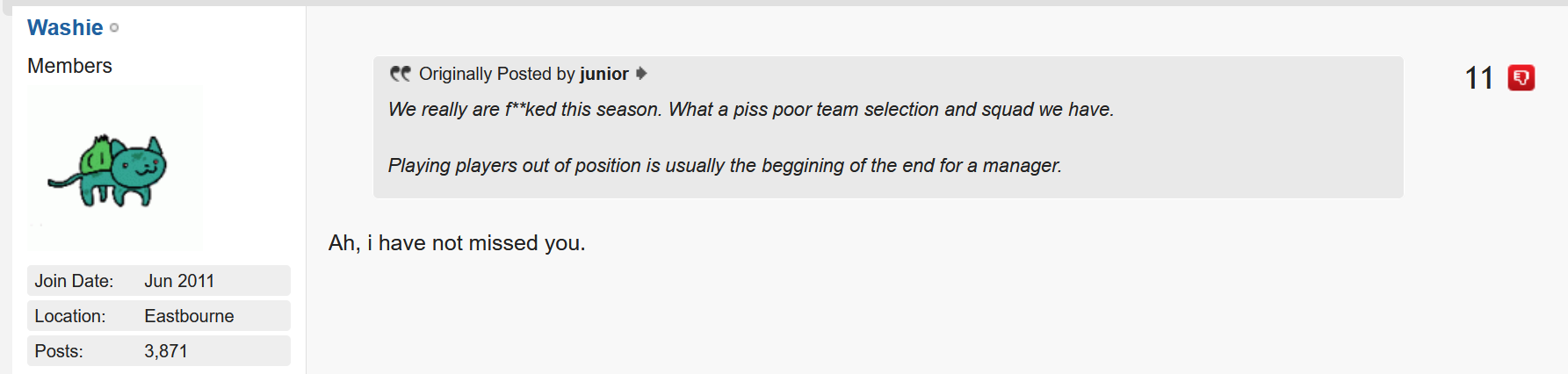Click the red thumbs-down dislike icon
Viewport: 1568px width, 374px height.
coord(1521,78)
